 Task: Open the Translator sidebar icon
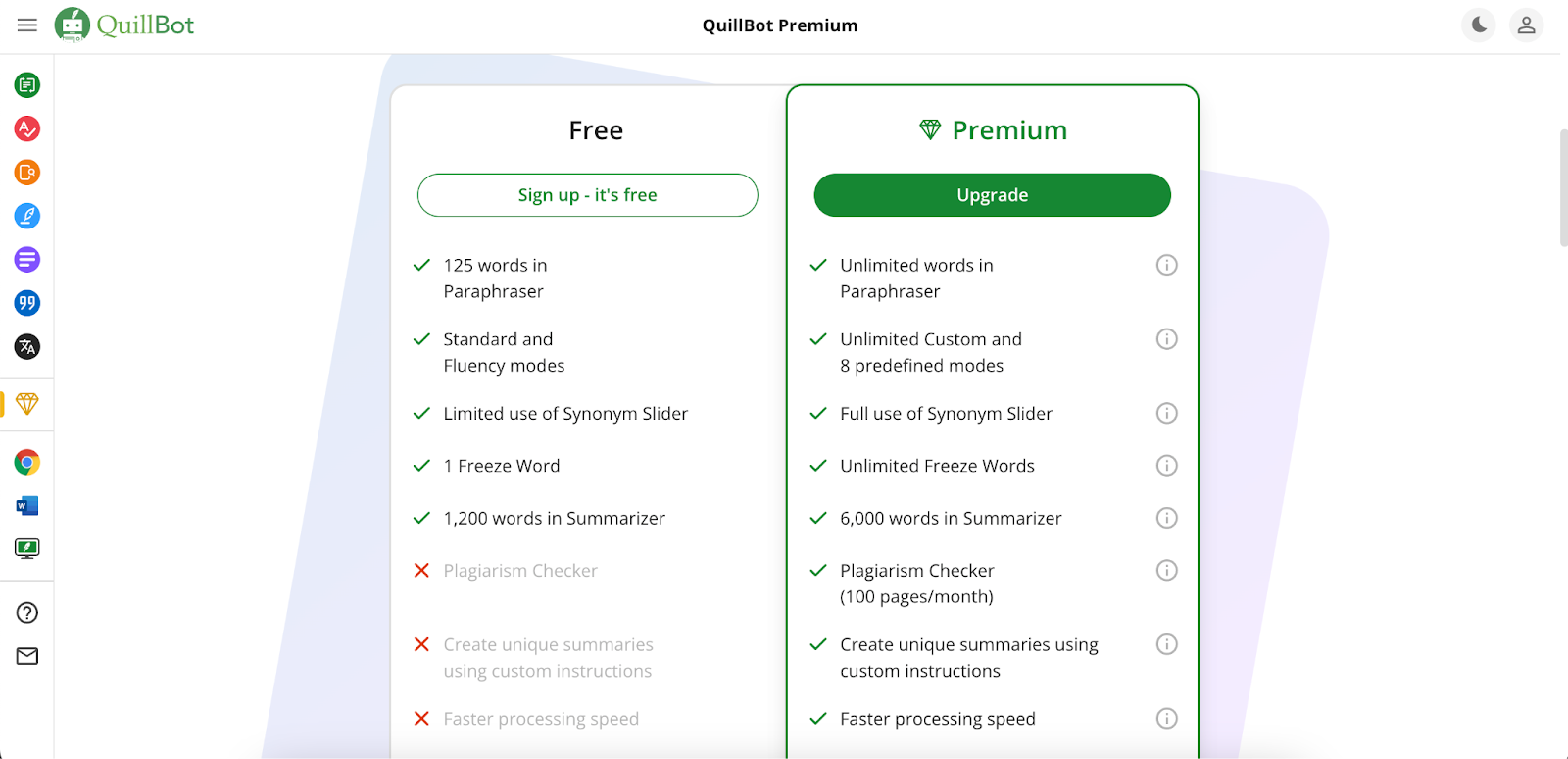coord(27,346)
